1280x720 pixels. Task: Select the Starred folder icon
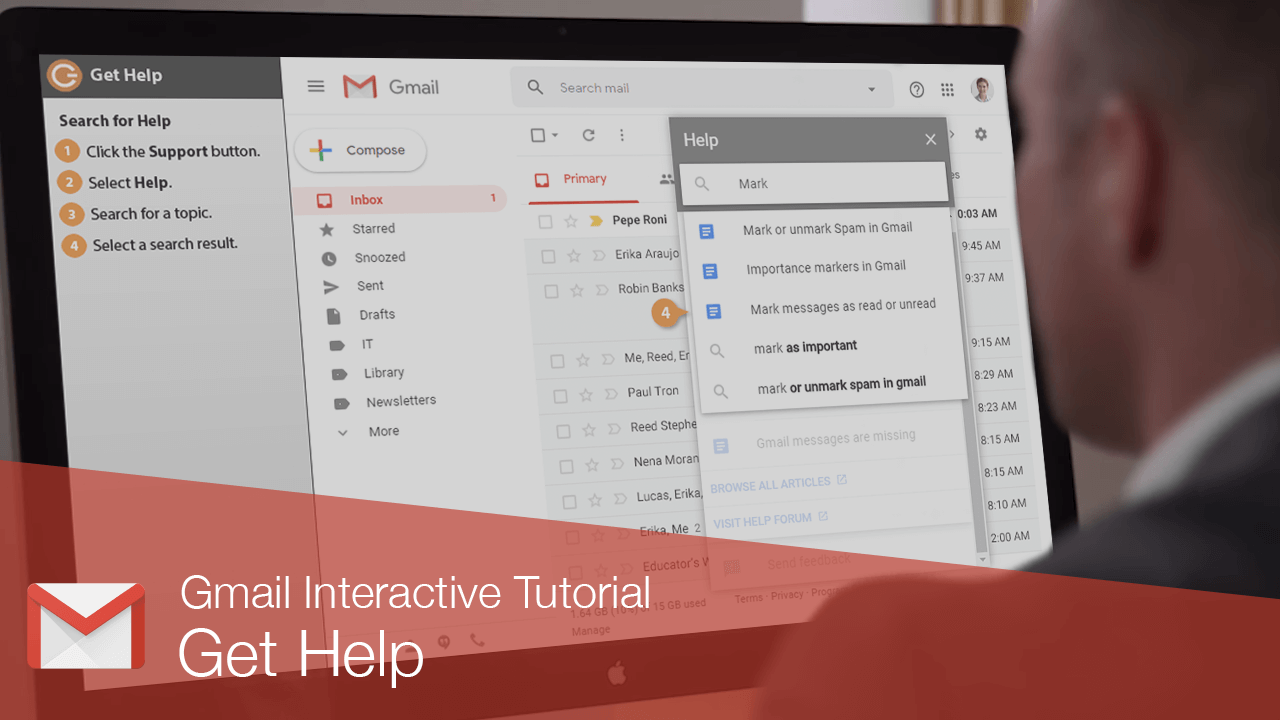coord(328,228)
